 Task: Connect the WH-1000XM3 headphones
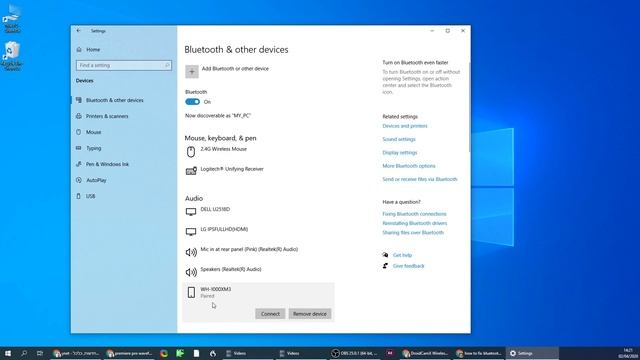pyautogui.click(x=270, y=314)
